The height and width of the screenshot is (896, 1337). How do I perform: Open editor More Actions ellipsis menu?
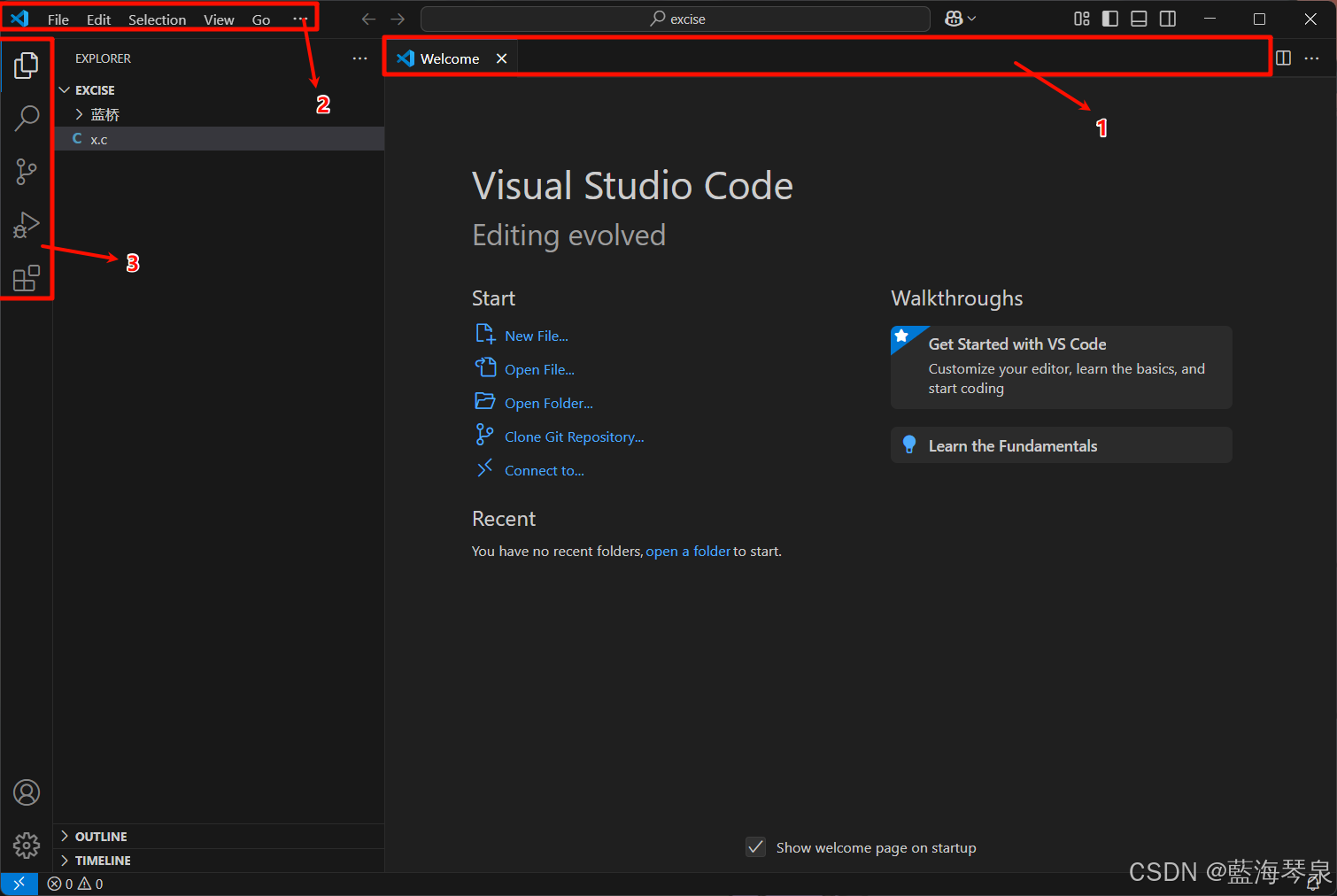point(1312,58)
